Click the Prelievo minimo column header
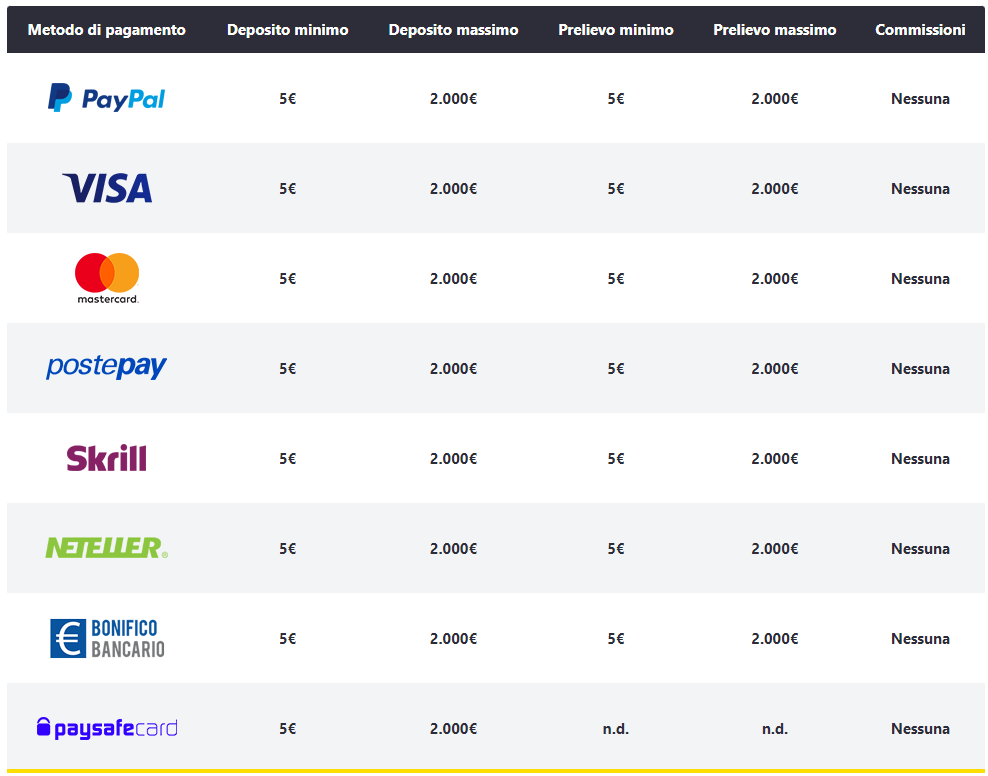This screenshot has width=988, height=776. (x=616, y=30)
